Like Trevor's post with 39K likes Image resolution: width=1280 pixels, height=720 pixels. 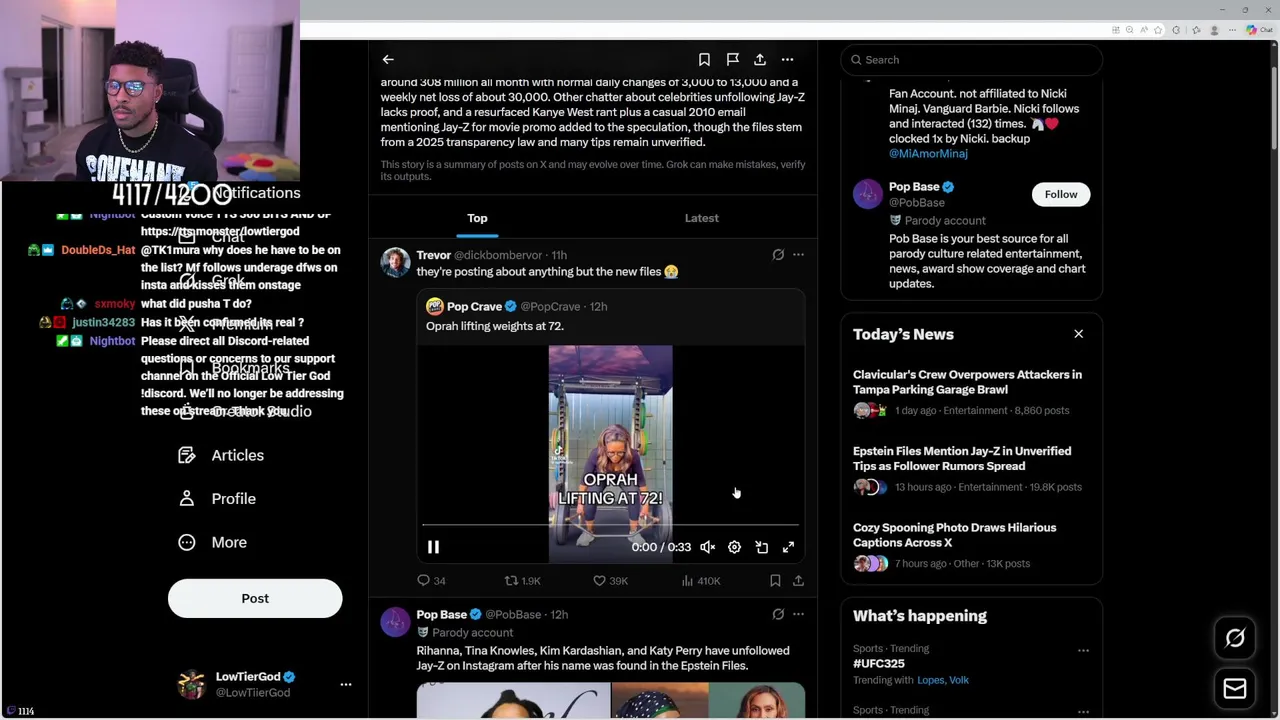[x=610, y=580]
